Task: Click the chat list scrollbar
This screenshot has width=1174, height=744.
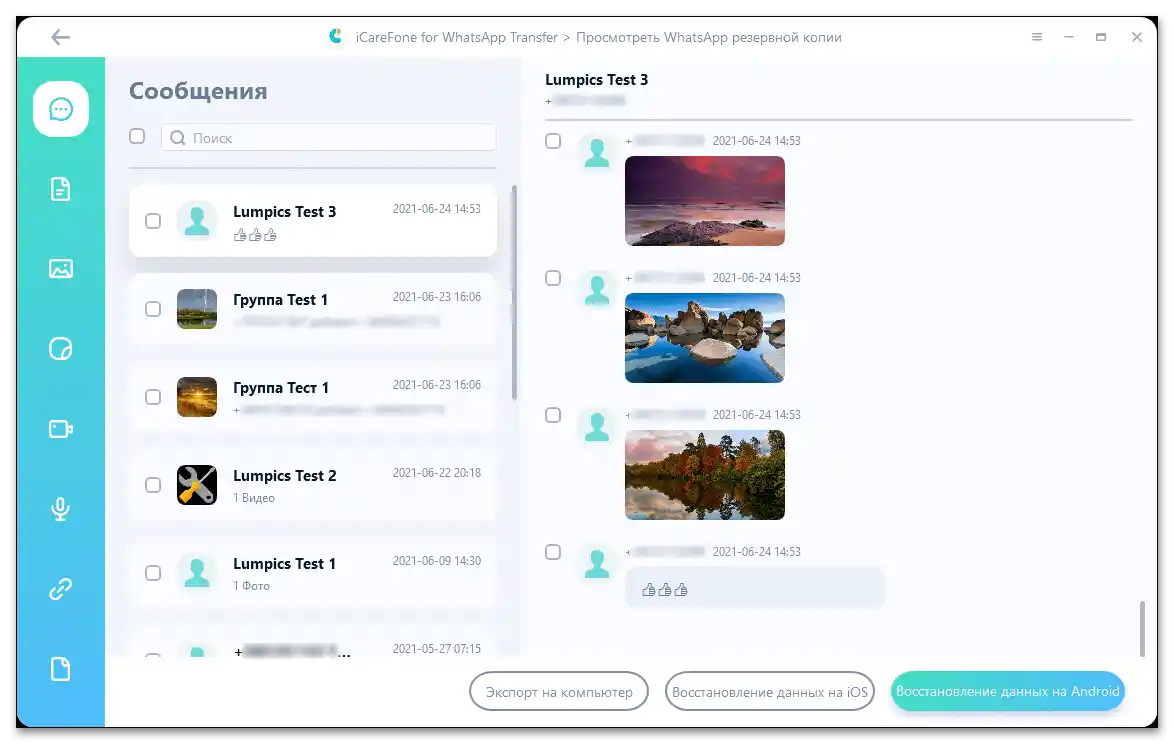Action: coord(514,292)
